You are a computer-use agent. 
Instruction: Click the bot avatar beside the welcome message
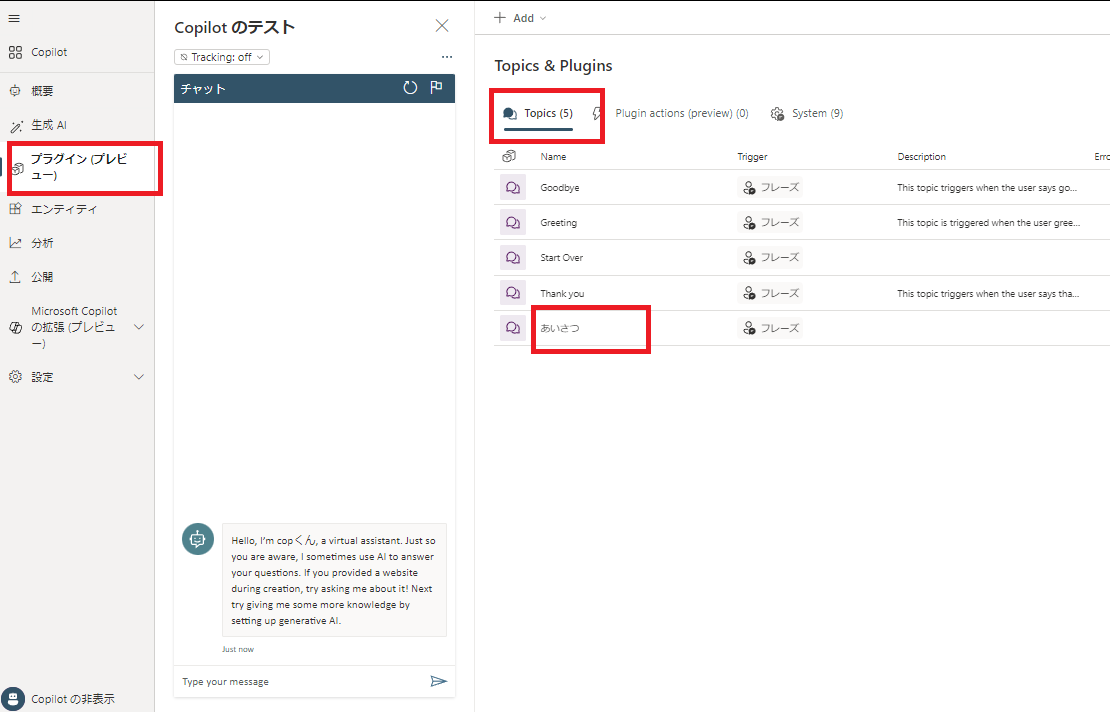[197, 539]
